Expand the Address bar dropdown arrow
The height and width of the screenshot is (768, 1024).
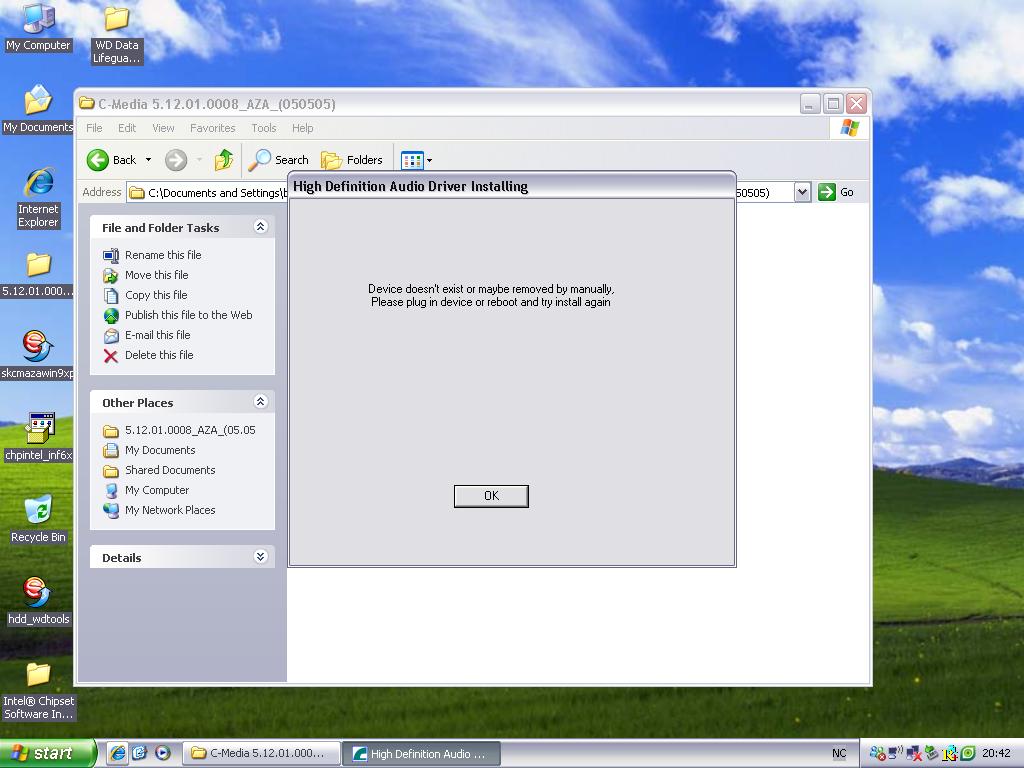tap(803, 193)
